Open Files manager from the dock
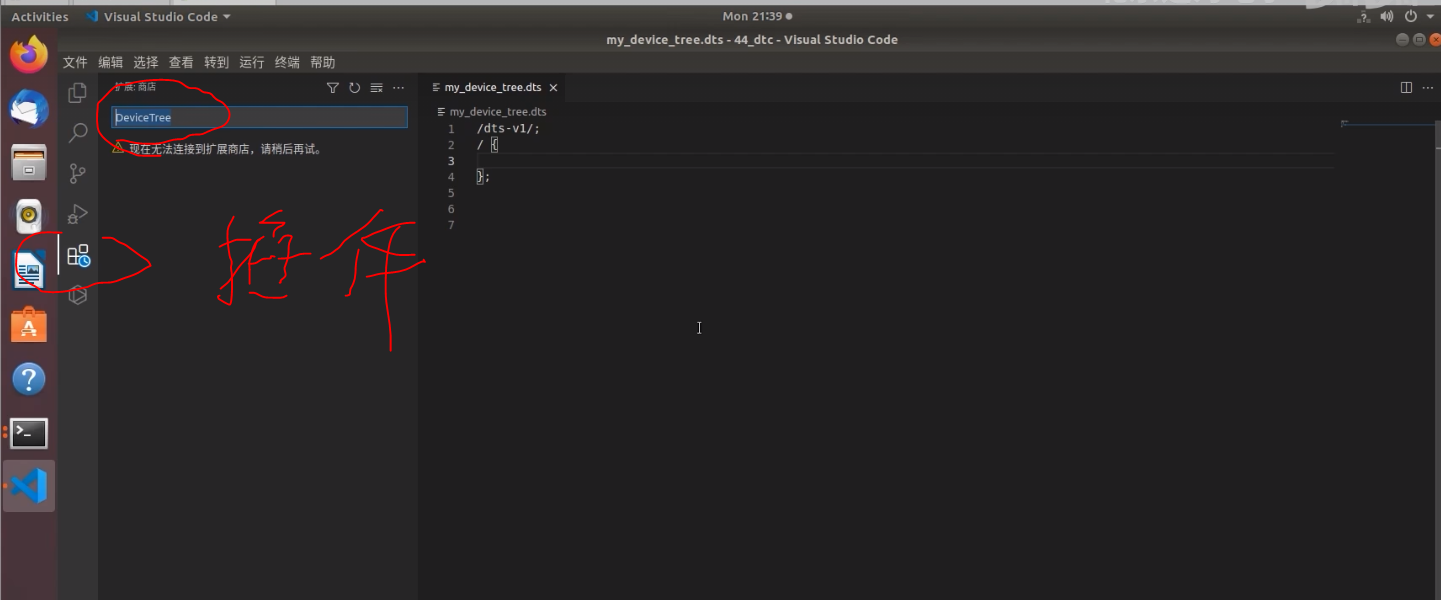Screen dimensions: 1441x600 click(x=29, y=163)
